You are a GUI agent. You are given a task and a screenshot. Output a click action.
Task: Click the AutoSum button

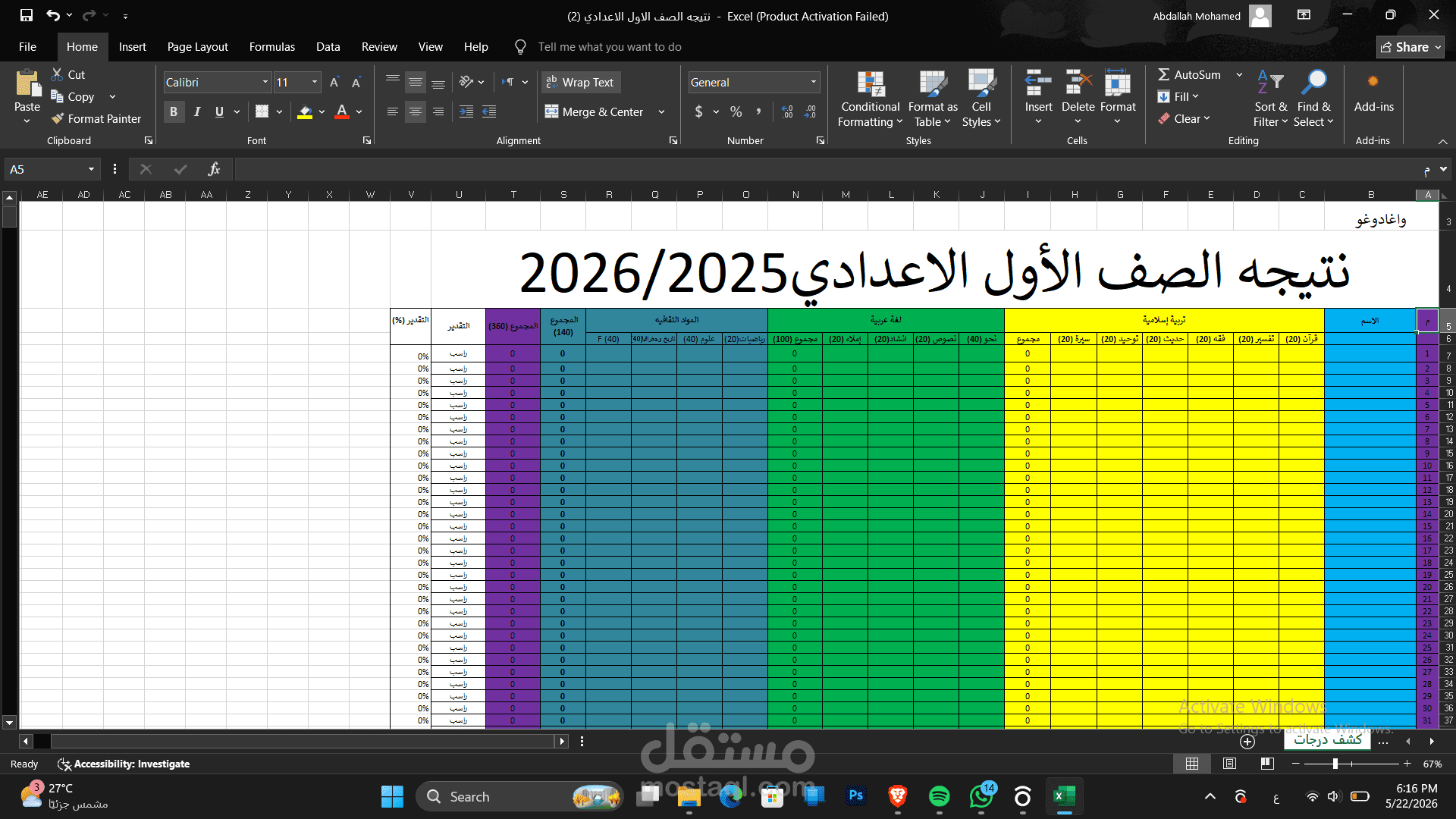[x=1189, y=74]
